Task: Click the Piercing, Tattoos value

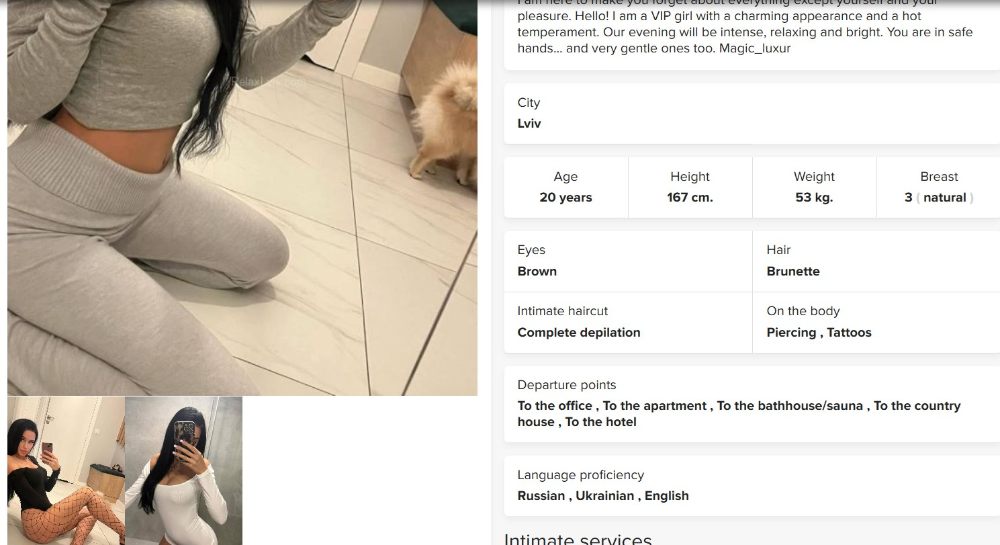Action: [819, 333]
